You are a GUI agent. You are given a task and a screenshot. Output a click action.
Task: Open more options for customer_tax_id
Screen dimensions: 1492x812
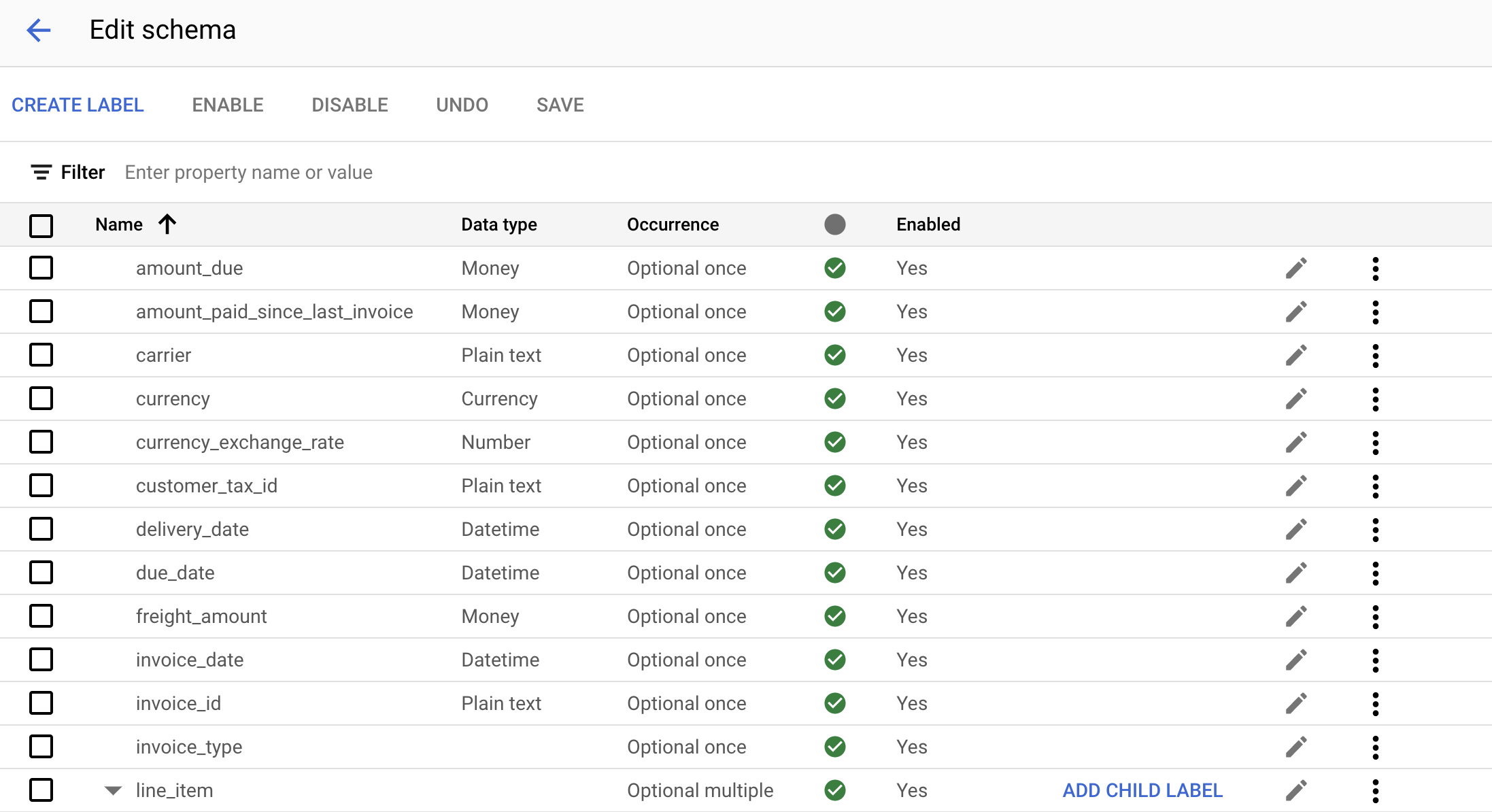click(x=1376, y=486)
